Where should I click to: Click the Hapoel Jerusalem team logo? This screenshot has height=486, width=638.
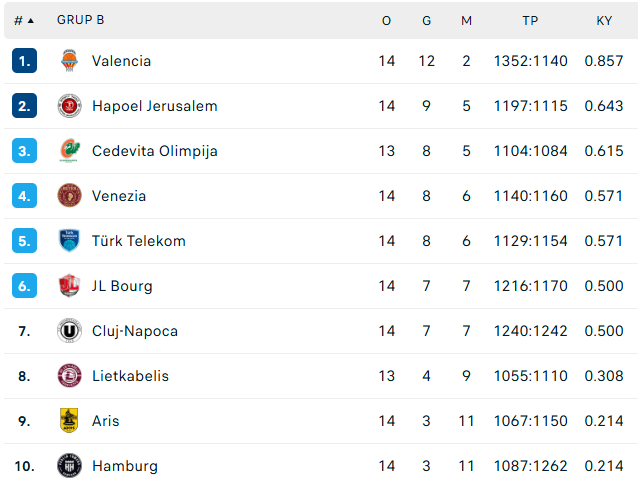[x=69, y=106]
